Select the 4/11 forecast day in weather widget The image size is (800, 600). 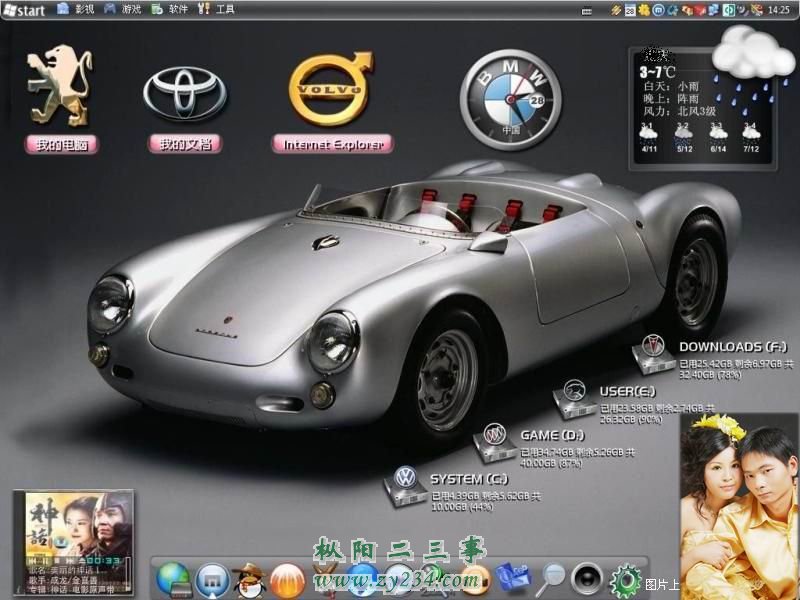(x=649, y=138)
